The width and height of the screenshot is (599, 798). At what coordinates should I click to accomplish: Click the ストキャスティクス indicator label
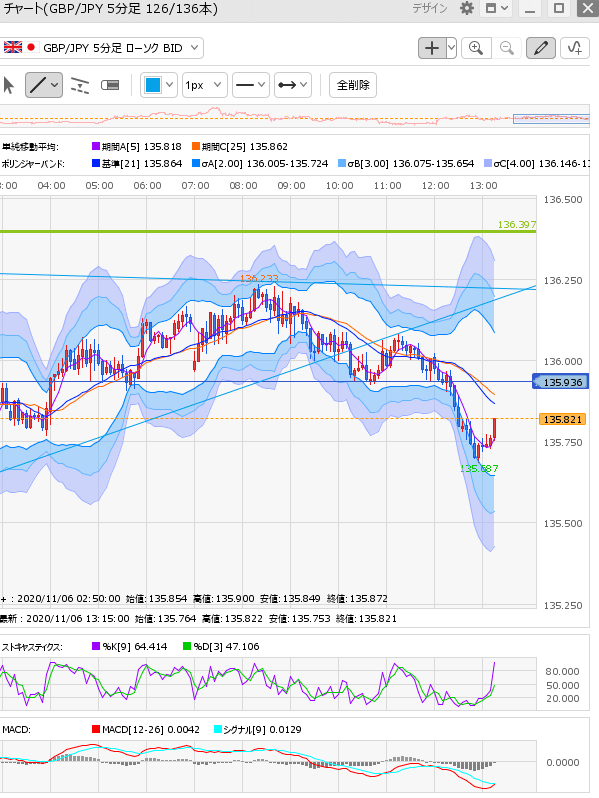(32, 647)
